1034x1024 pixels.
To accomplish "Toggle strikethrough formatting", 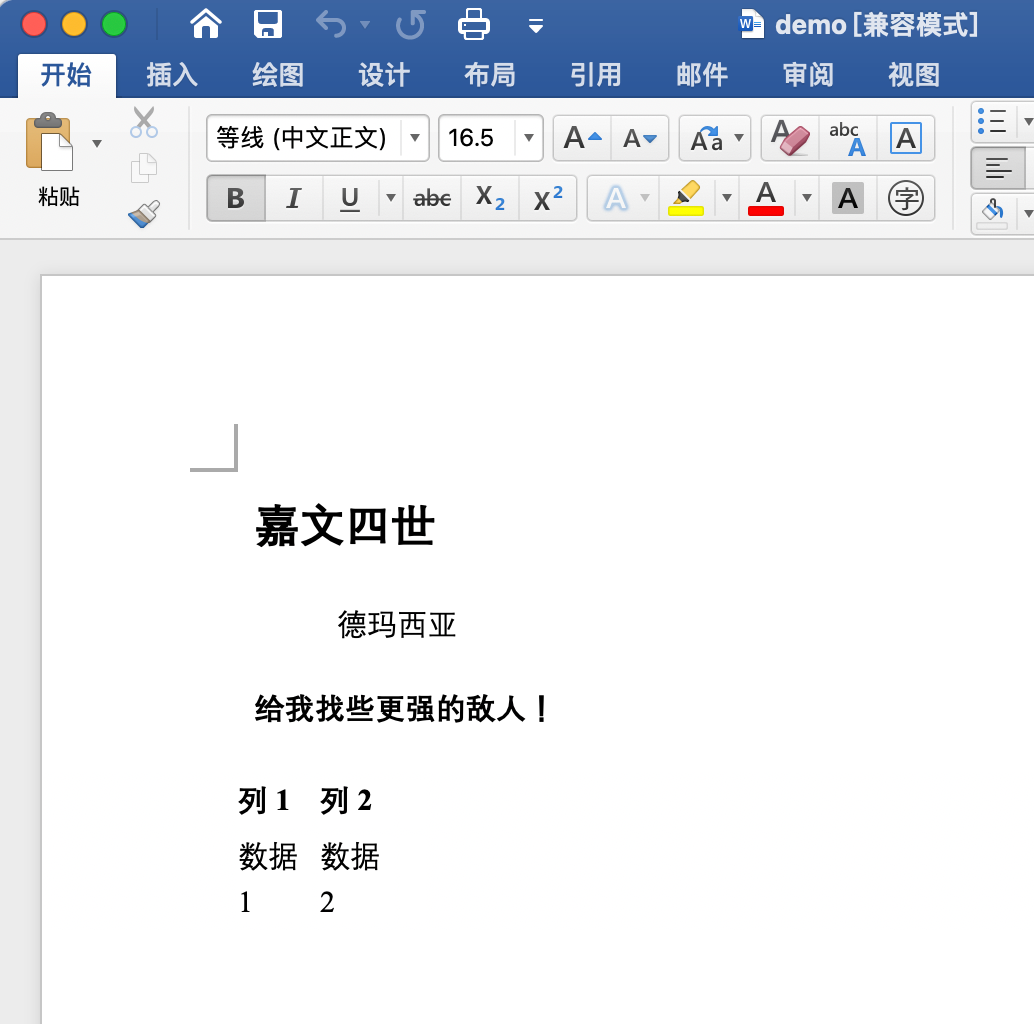I will (x=432, y=198).
